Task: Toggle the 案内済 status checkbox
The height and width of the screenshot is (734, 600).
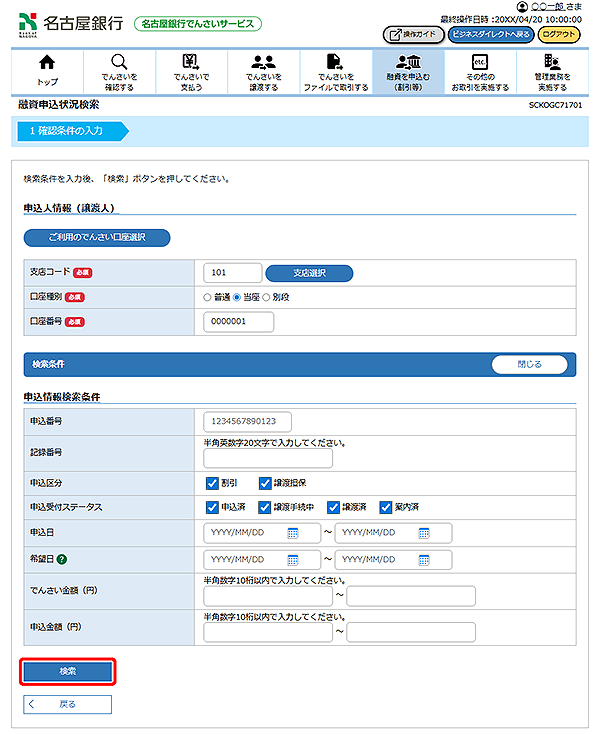Action: pyautogui.click(x=386, y=507)
